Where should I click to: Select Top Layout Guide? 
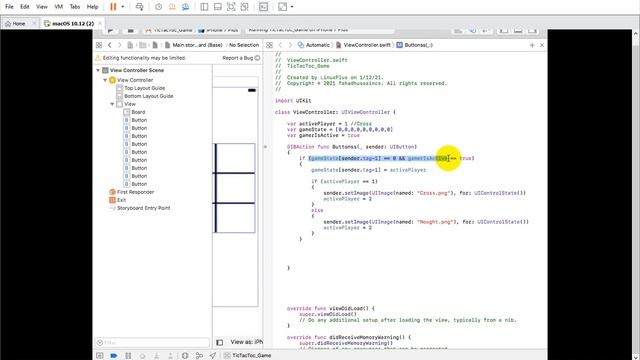pyautogui.click(x=144, y=88)
